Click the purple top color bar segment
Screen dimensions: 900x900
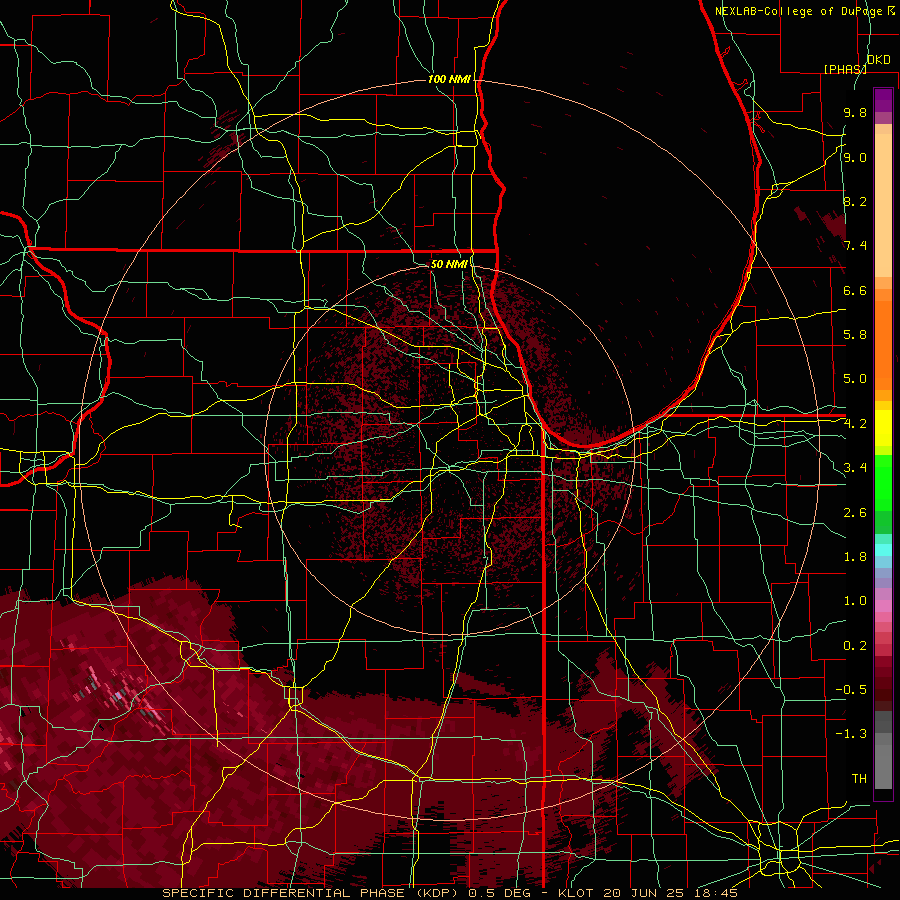[883, 100]
